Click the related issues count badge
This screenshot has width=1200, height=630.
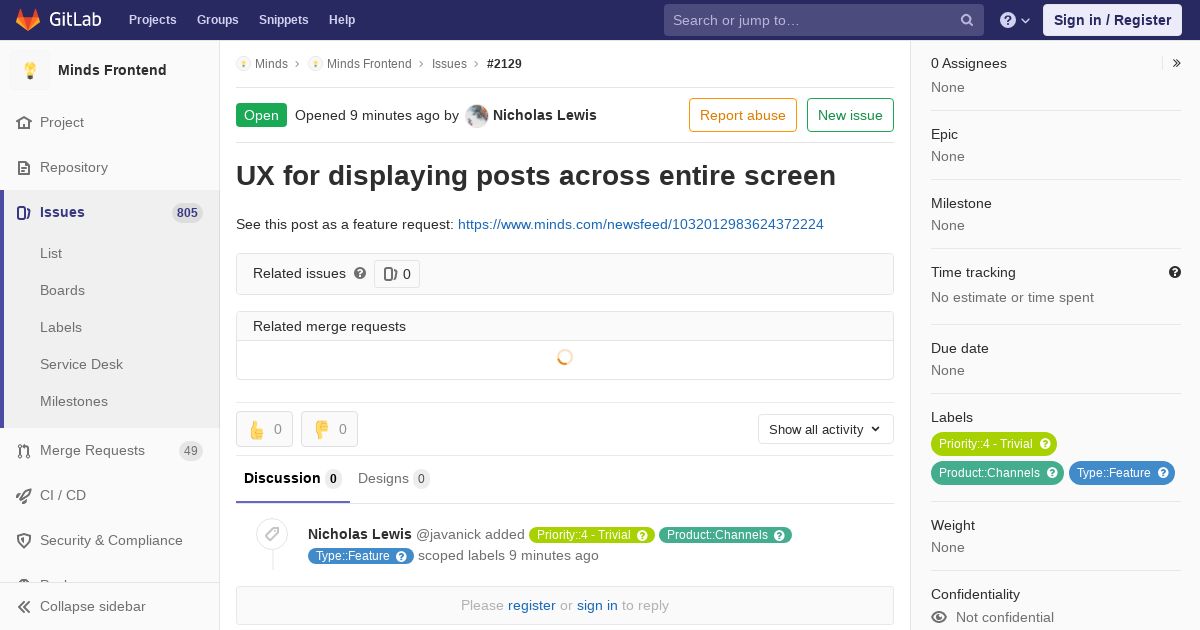tap(397, 274)
